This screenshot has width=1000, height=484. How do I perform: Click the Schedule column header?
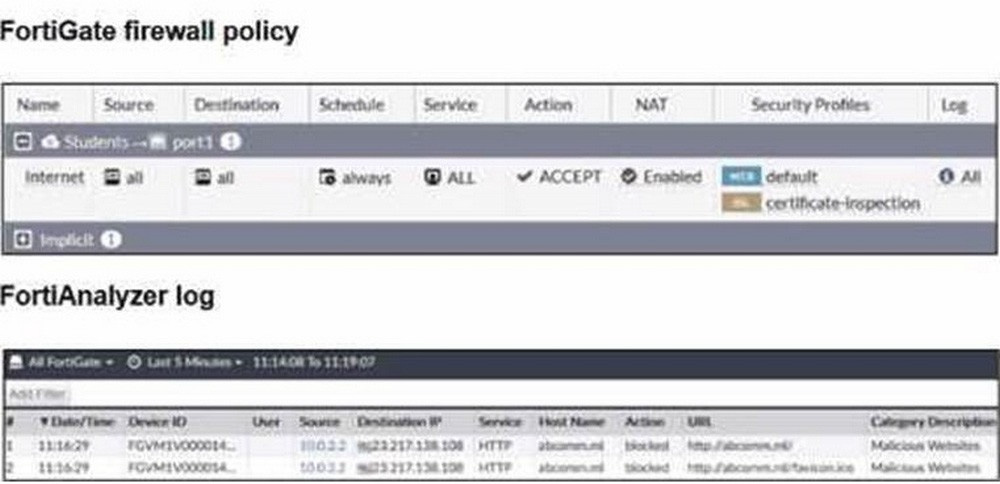(x=351, y=105)
